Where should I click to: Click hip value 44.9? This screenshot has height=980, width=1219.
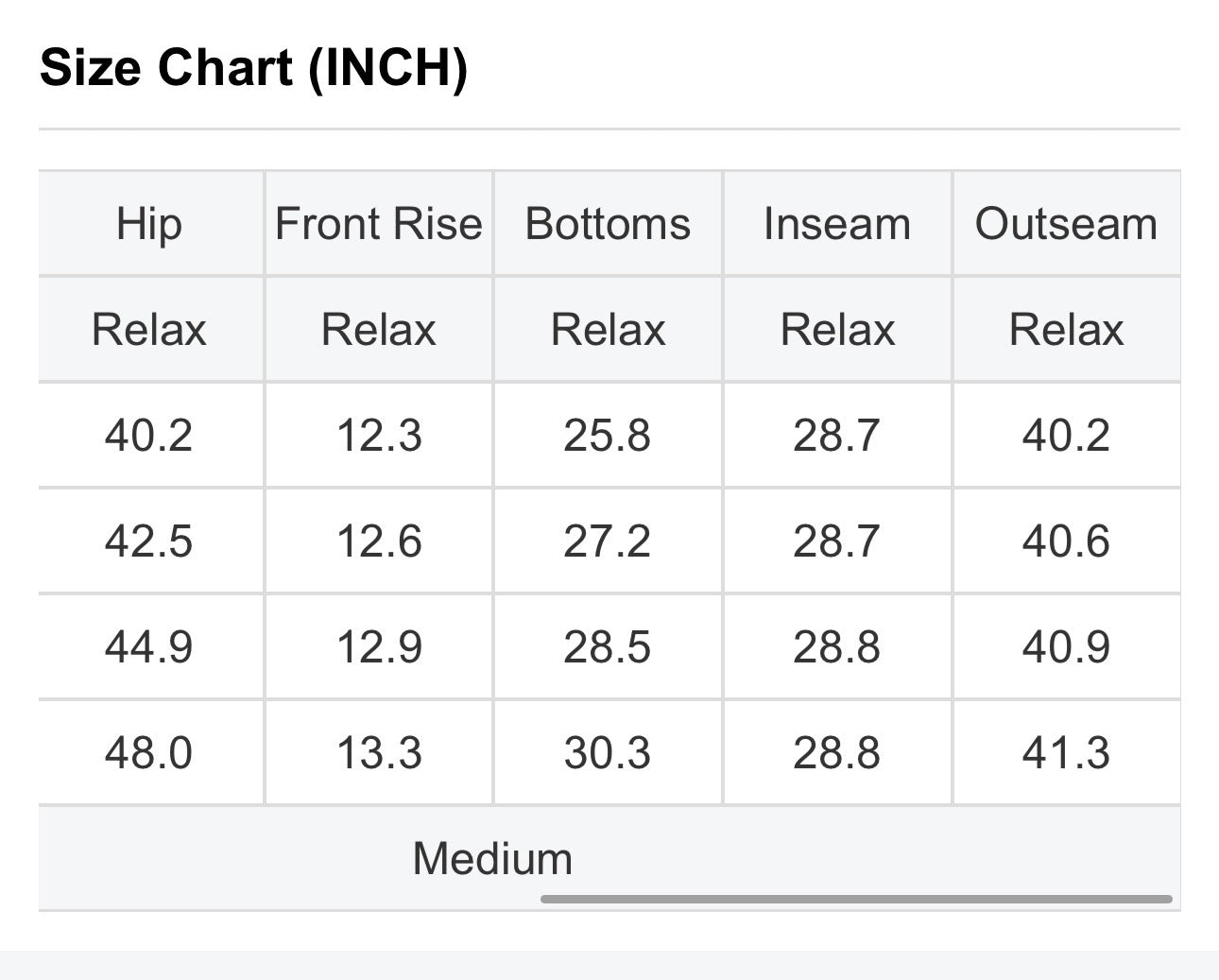(149, 647)
